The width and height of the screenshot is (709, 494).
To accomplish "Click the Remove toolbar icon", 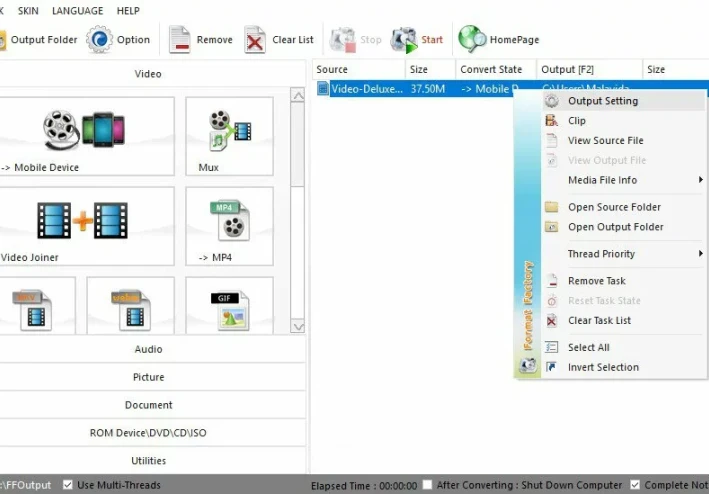I will pyautogui.click(x=180, y=40).
